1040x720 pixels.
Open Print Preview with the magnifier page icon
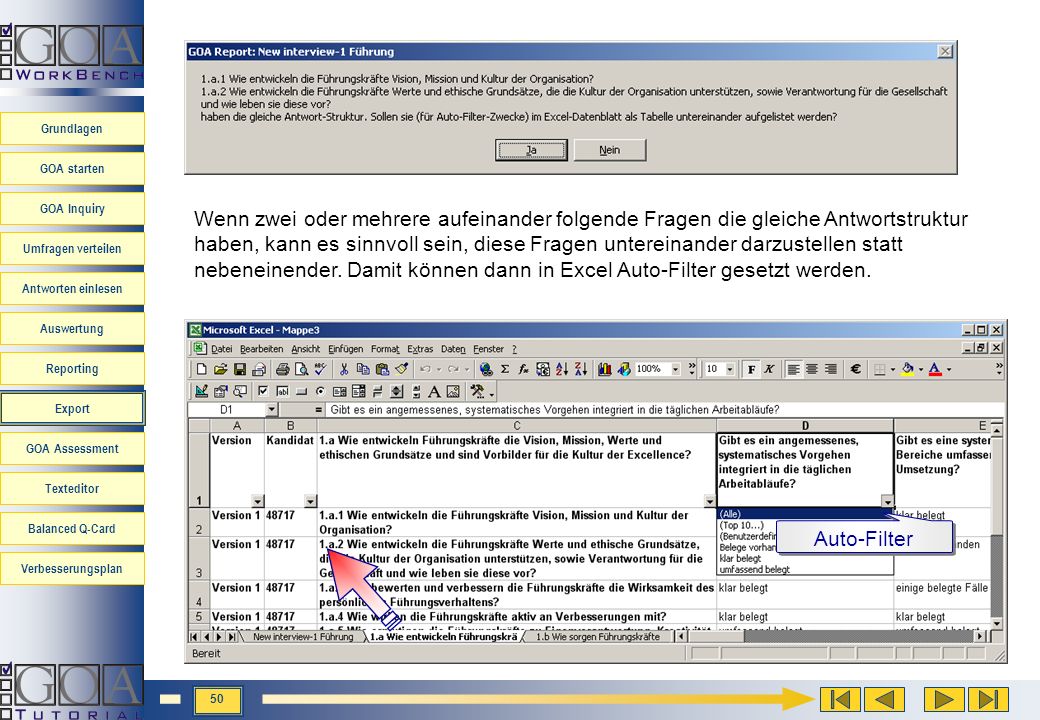(301, 369)
